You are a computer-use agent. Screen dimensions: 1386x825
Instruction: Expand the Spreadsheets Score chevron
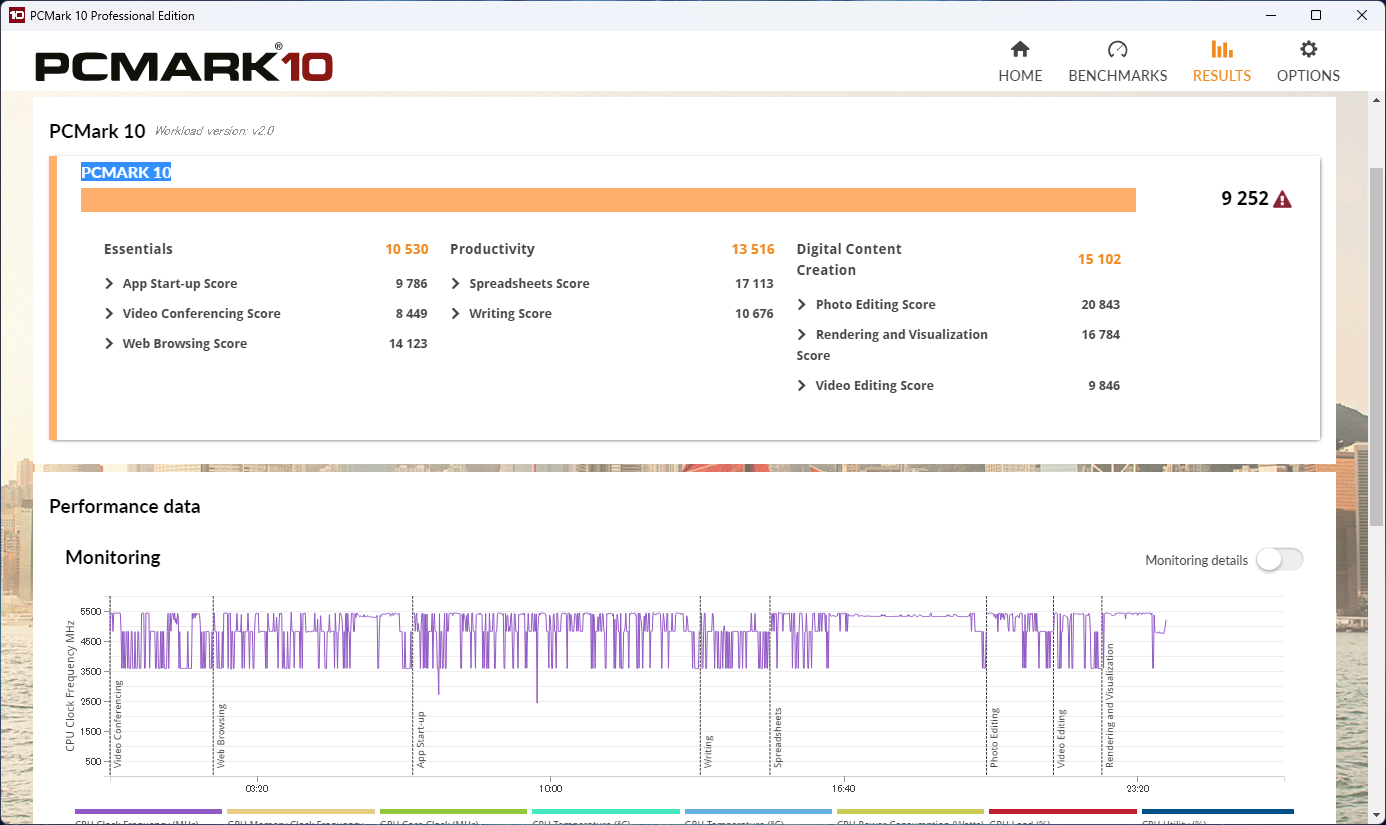456,284
